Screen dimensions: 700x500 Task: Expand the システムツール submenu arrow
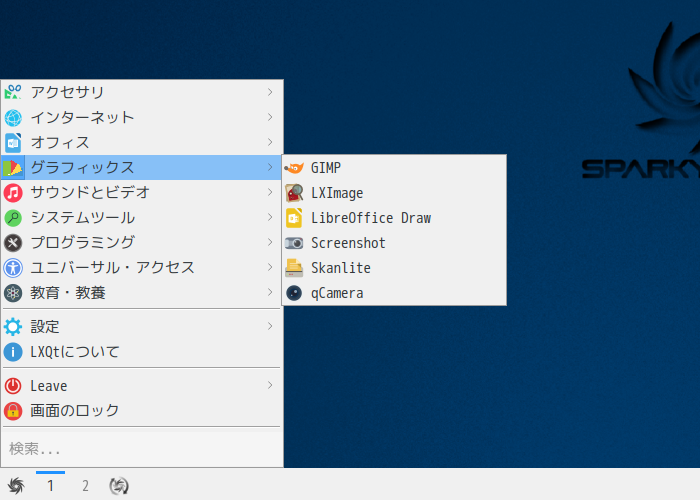click(x=270, y=217)
